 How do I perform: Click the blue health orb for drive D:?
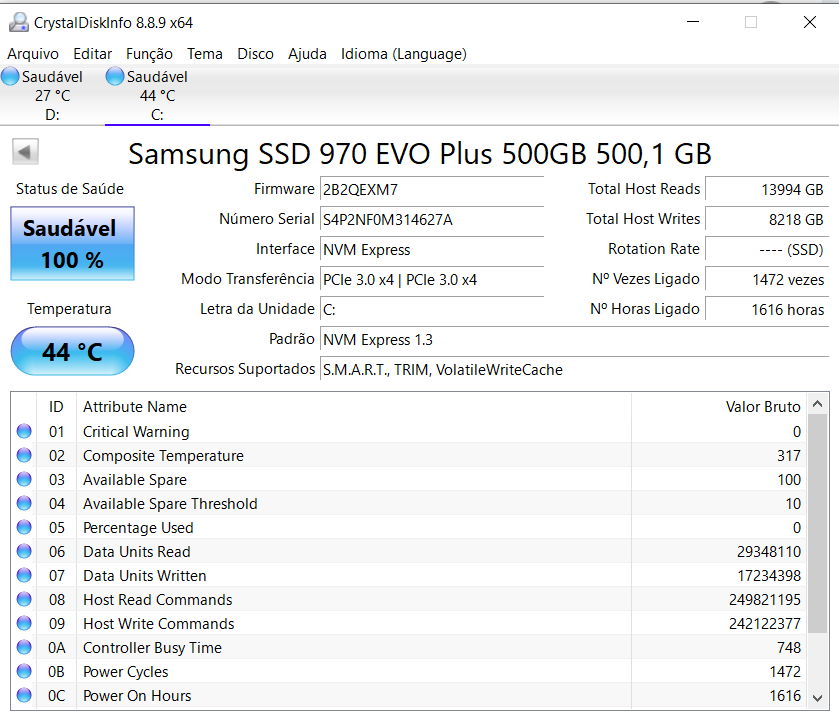(10, 76)
